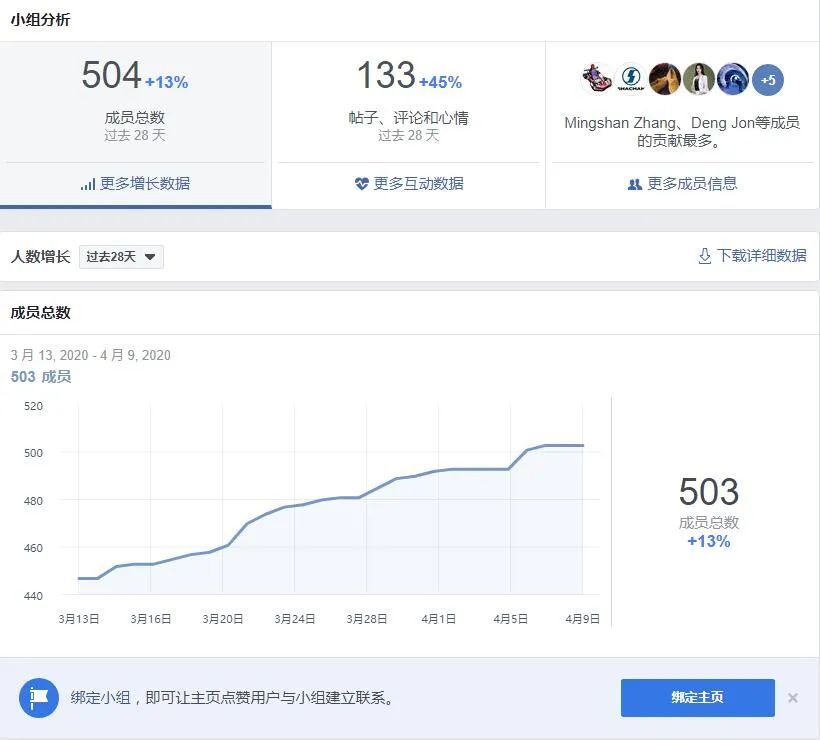Click the SHACHAP logo avatar
Screen dimensions: 820x740
[x=631, y=79]
